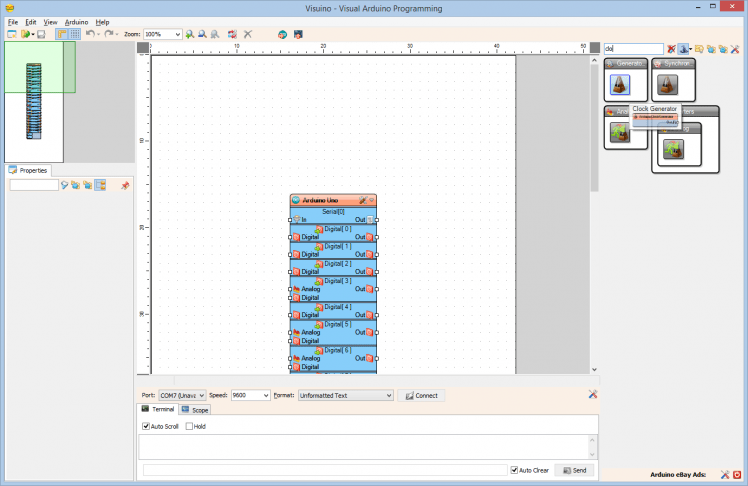Click the New project toolbar icon
748x486 pixels.
tap(12, 34)
